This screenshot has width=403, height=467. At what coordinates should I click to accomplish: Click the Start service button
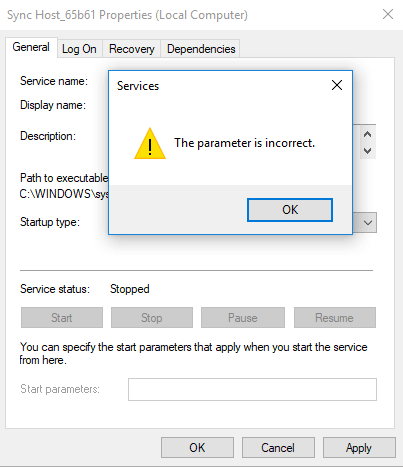62,318
